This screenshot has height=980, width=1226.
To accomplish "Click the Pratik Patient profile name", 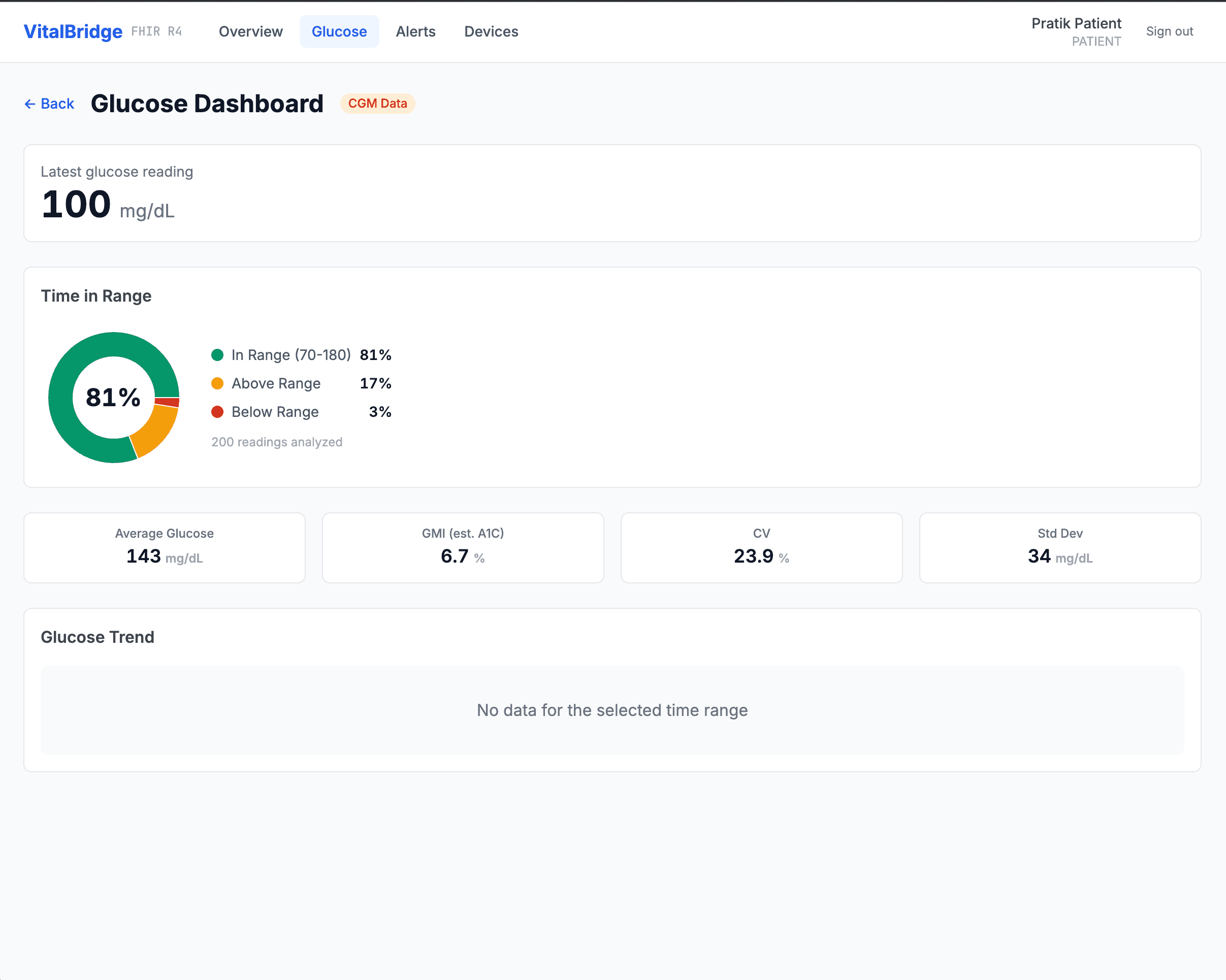I will click(x=1077, y=23).
